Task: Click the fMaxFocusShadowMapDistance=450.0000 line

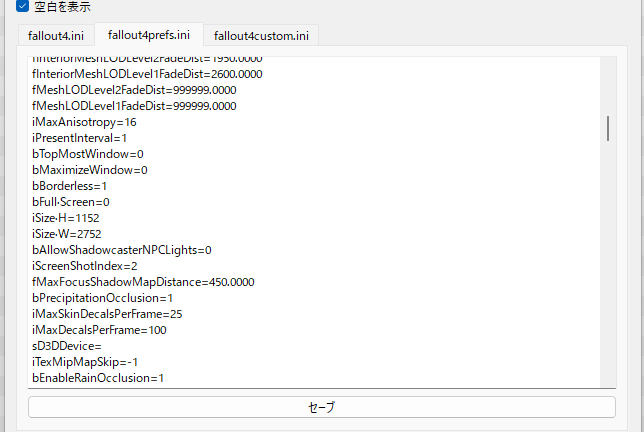Action: (x=143, y=282)
